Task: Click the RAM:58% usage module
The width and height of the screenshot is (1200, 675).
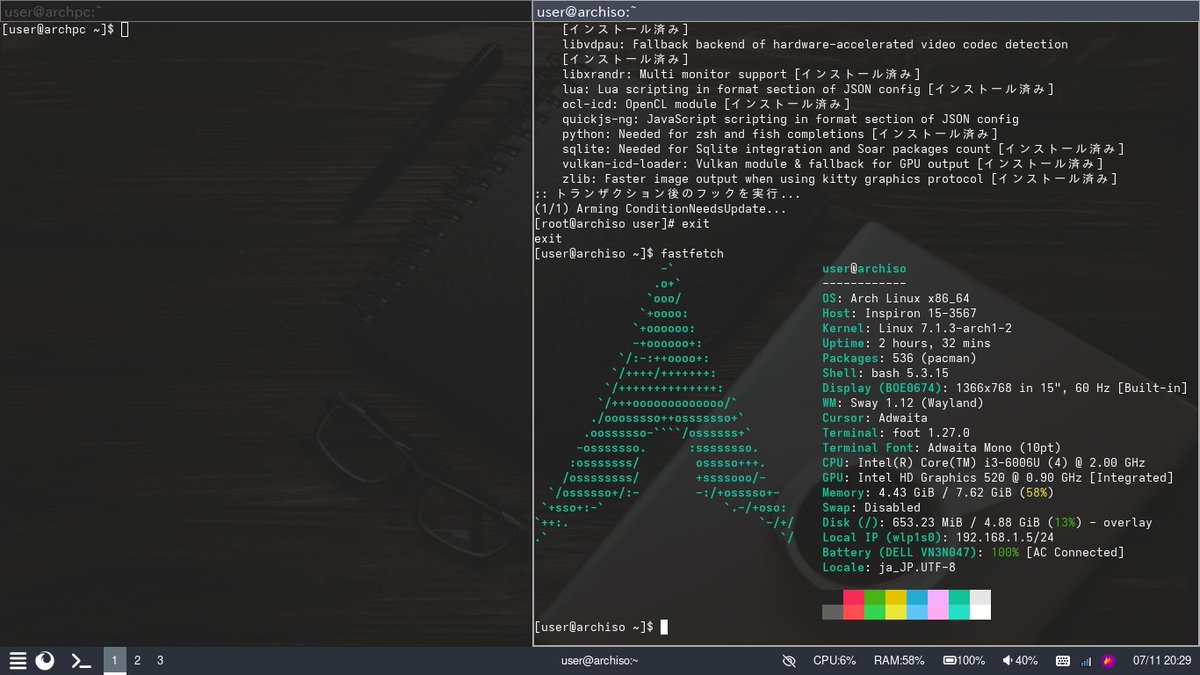Action: (899, 661)
